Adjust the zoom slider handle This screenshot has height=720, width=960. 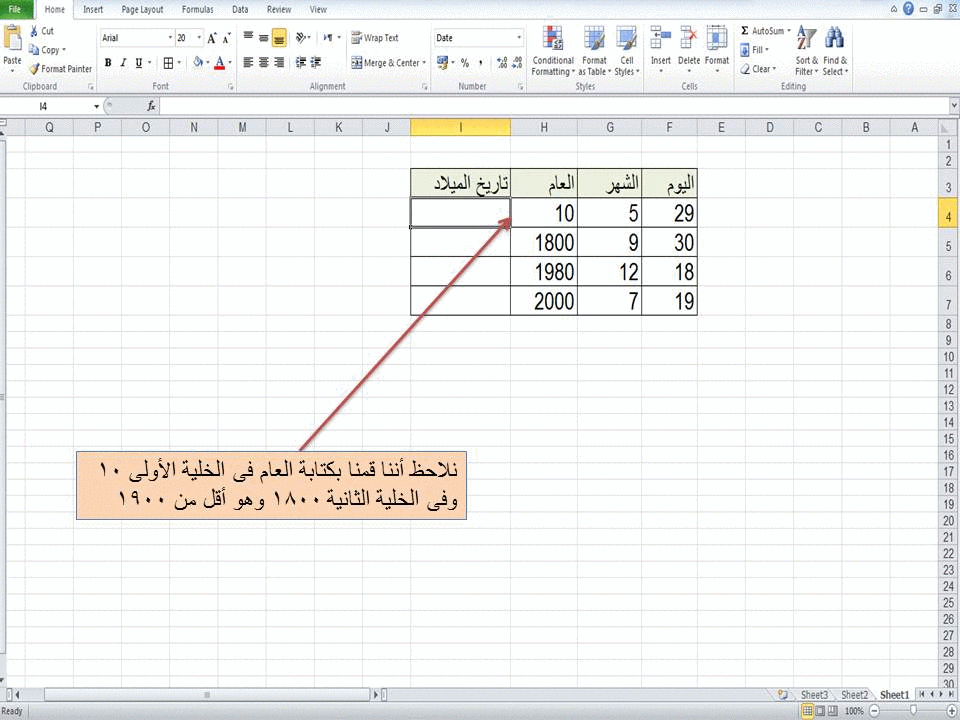[913, 711]
